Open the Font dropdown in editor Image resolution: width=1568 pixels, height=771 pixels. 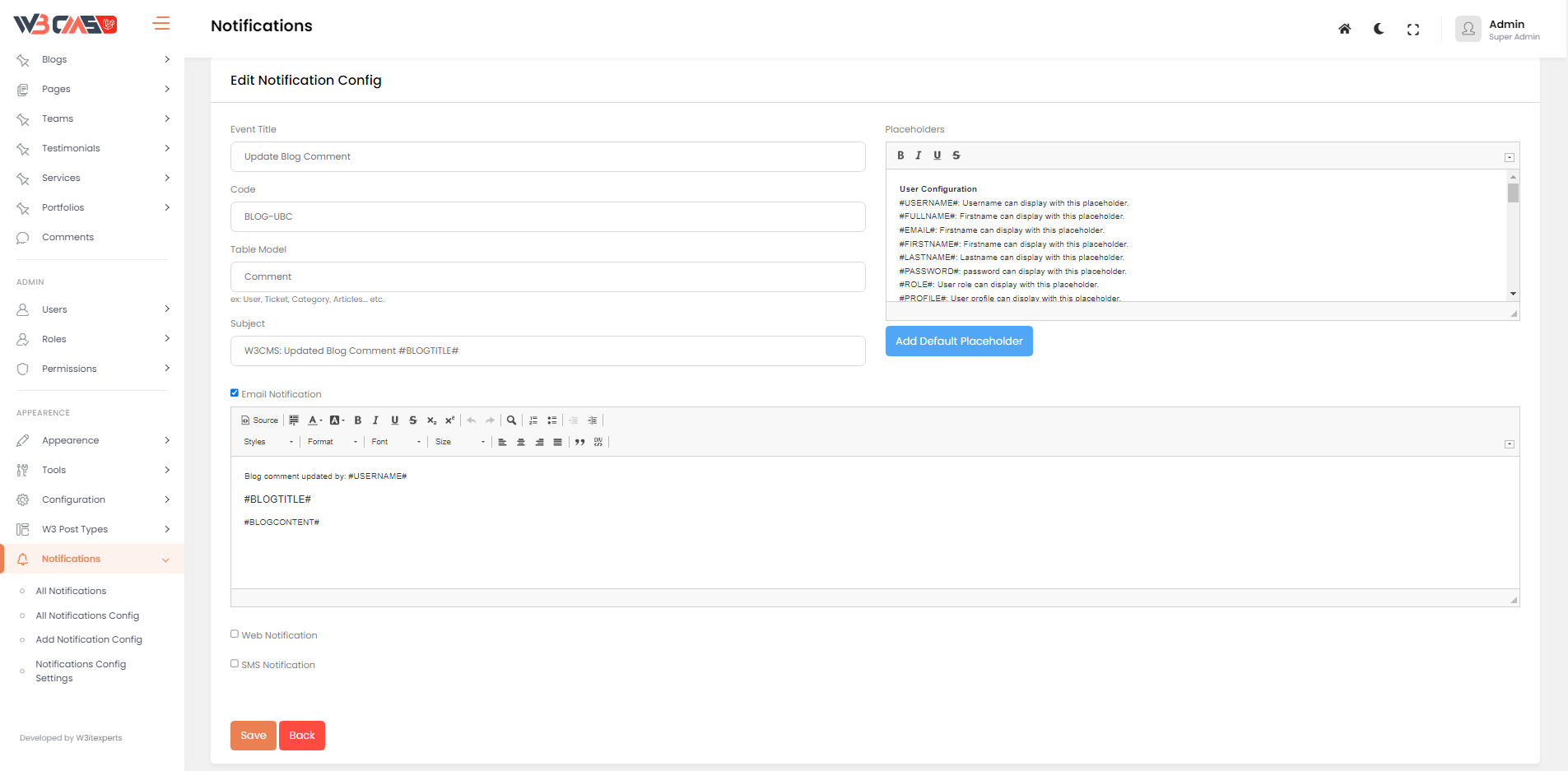[x=396, y=442]
